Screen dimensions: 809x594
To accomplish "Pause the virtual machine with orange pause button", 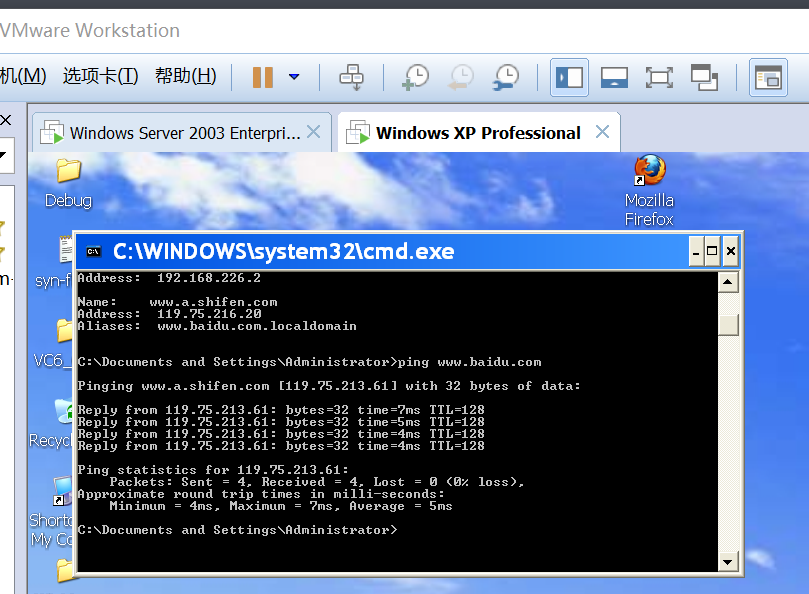I will [x=263, y=77].
